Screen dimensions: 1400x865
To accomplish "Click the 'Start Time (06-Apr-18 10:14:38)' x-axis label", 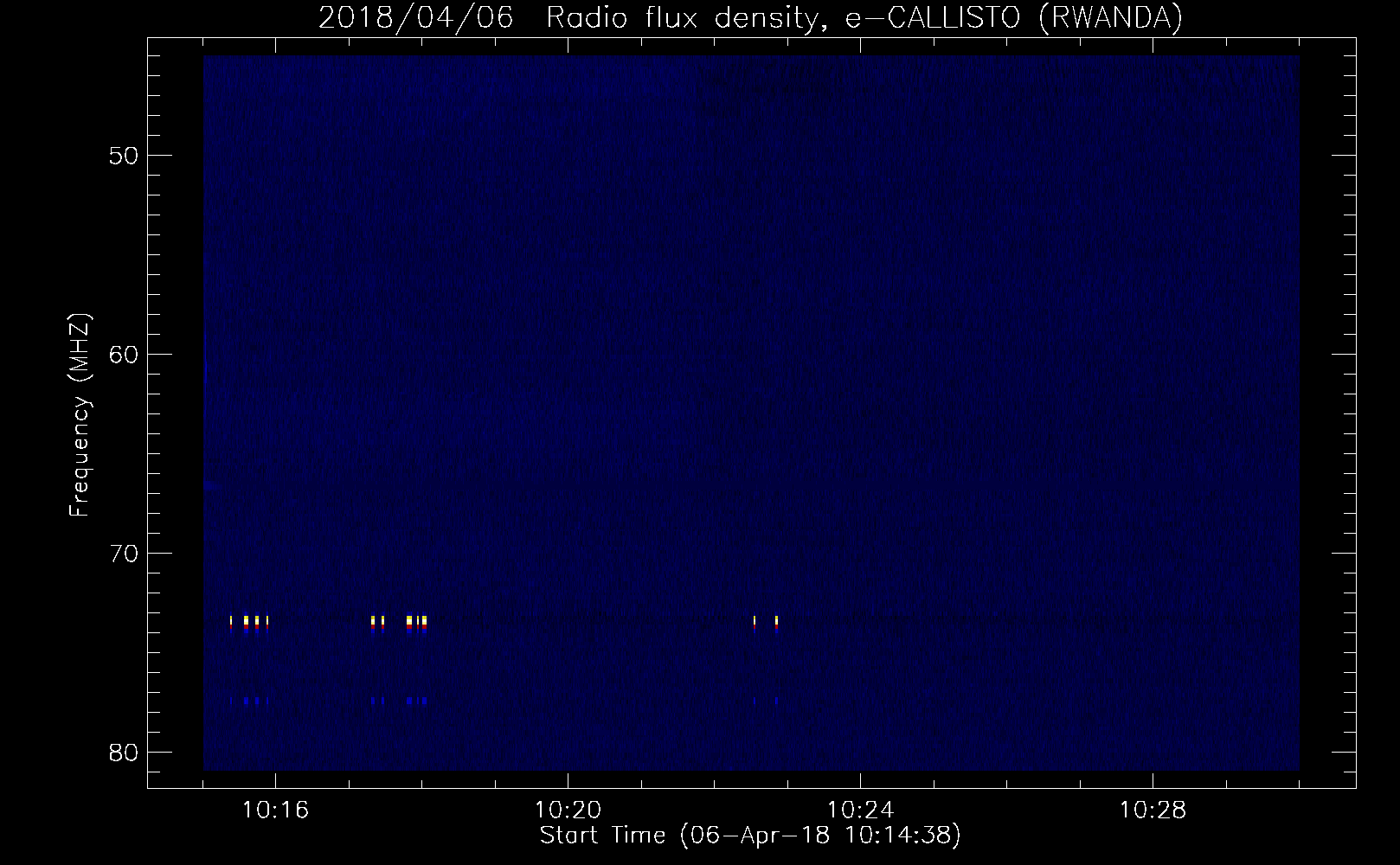I will point(751,836).
